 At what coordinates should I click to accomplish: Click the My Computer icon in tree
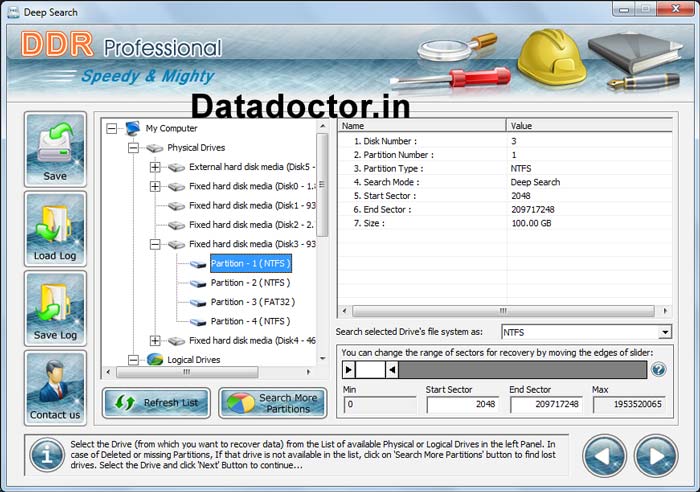[133, 128]
